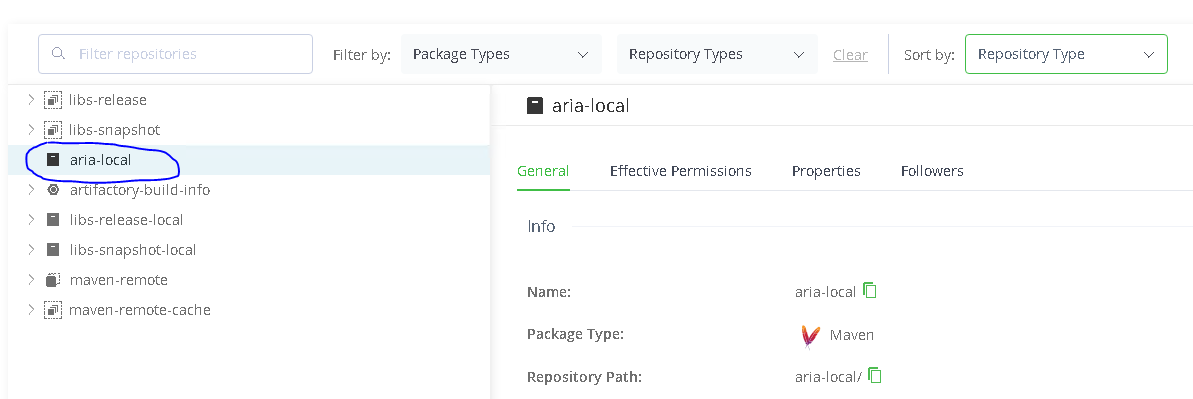
Task: Switch to the General tab
Action: [543, 171]
